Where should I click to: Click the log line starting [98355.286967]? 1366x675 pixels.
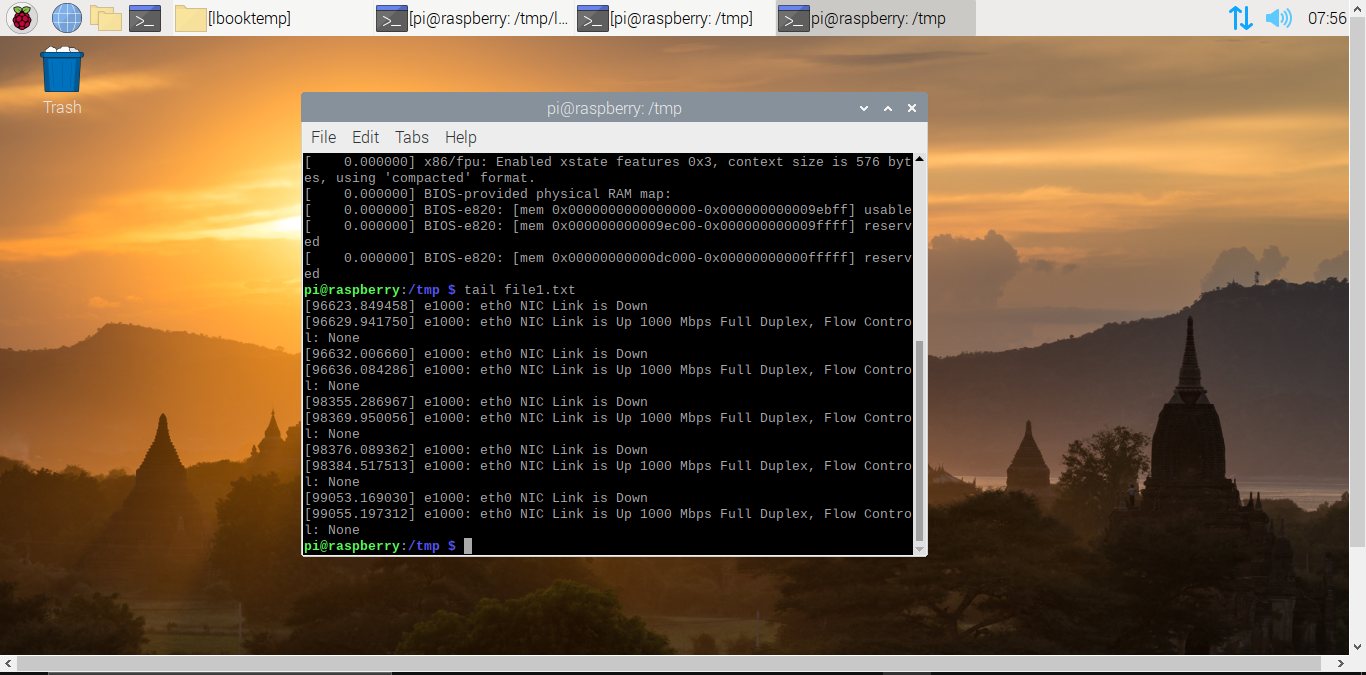[476, 402]
